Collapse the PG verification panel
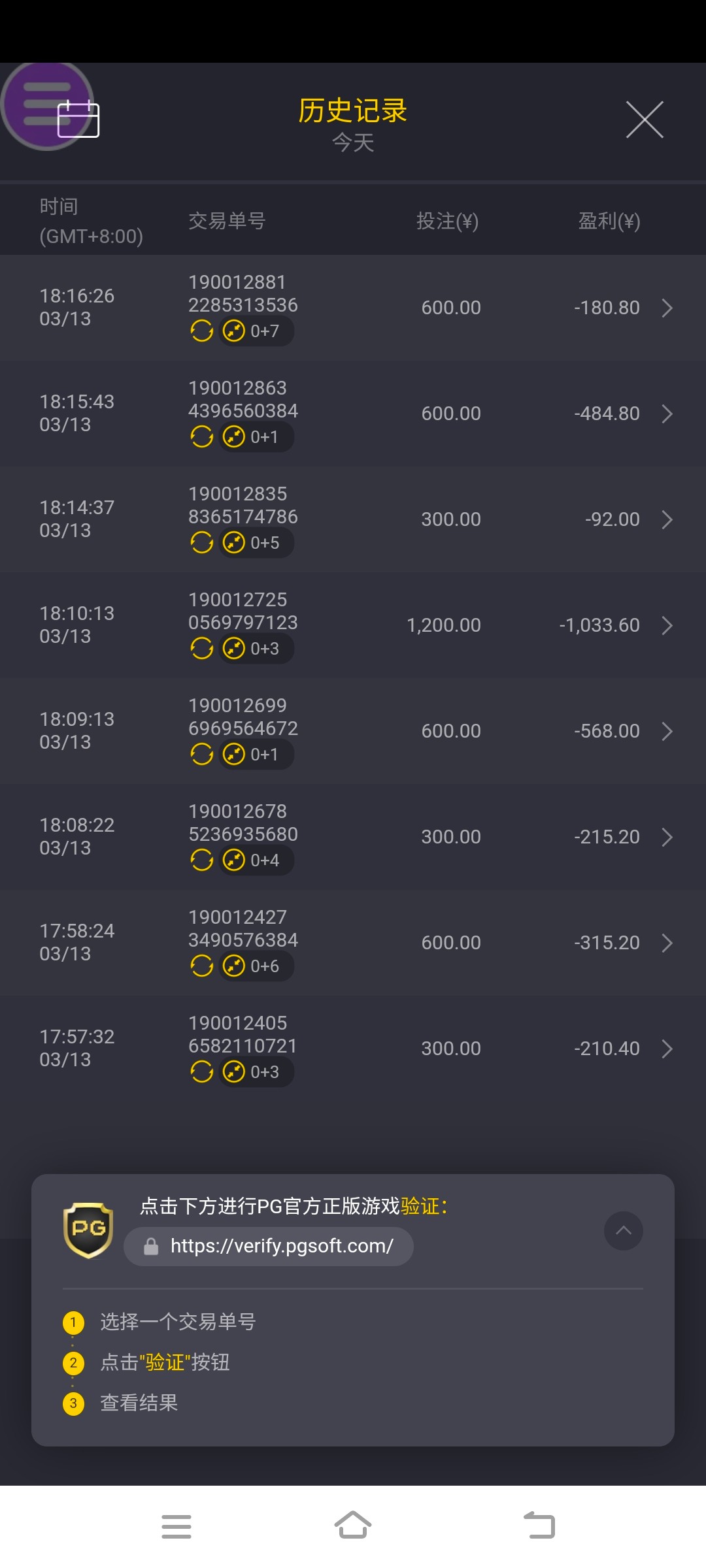 (623, 1231)
